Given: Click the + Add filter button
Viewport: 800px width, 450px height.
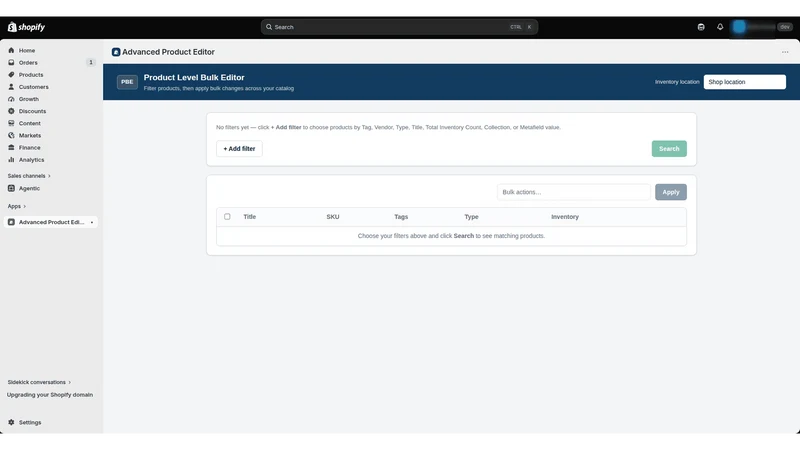Looking at the screenshot, I should coord(239,149).
